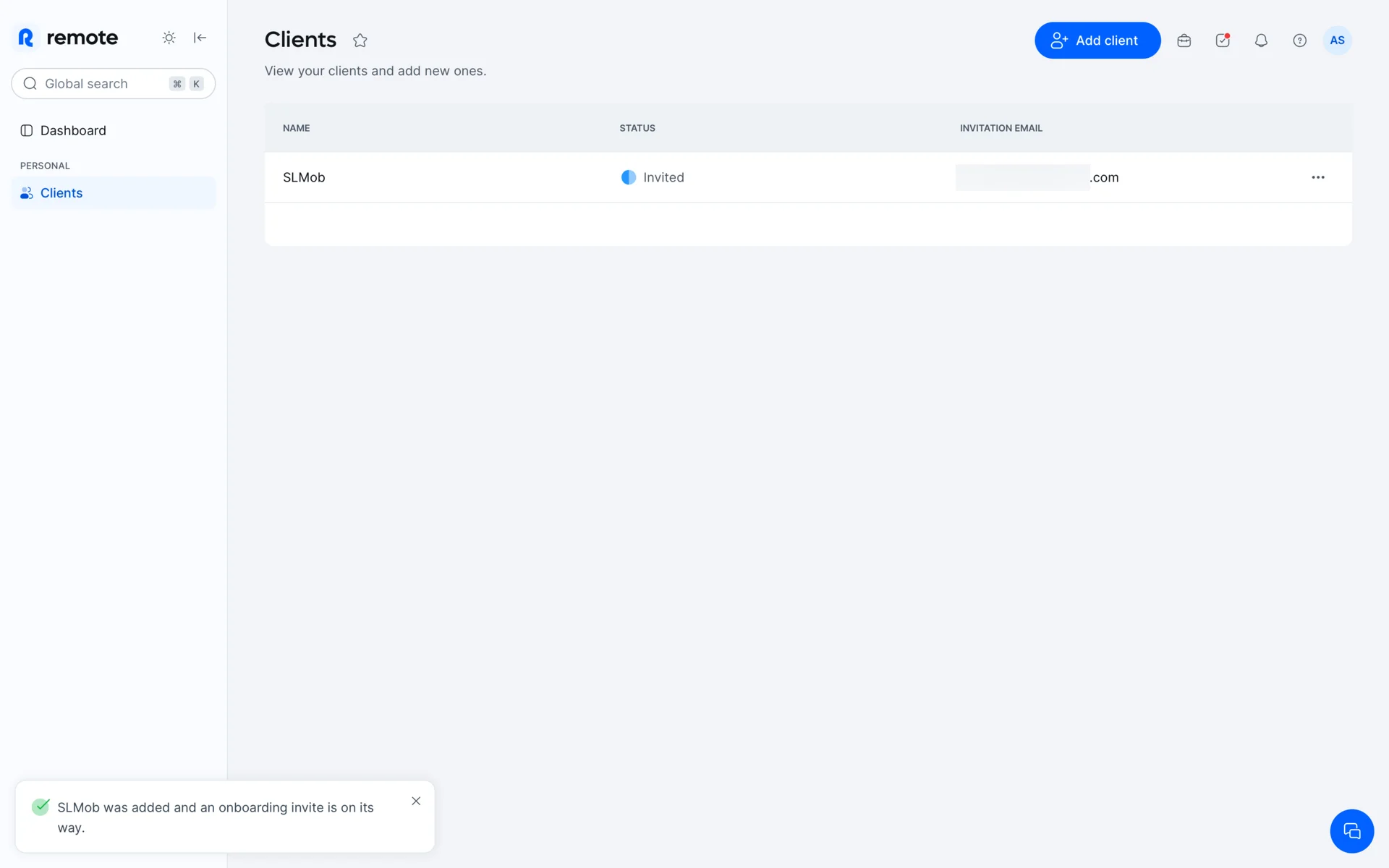Toggle the light/dark theme sun icon
Screen dimensions: 1389x868
click(x=169, y=38)
